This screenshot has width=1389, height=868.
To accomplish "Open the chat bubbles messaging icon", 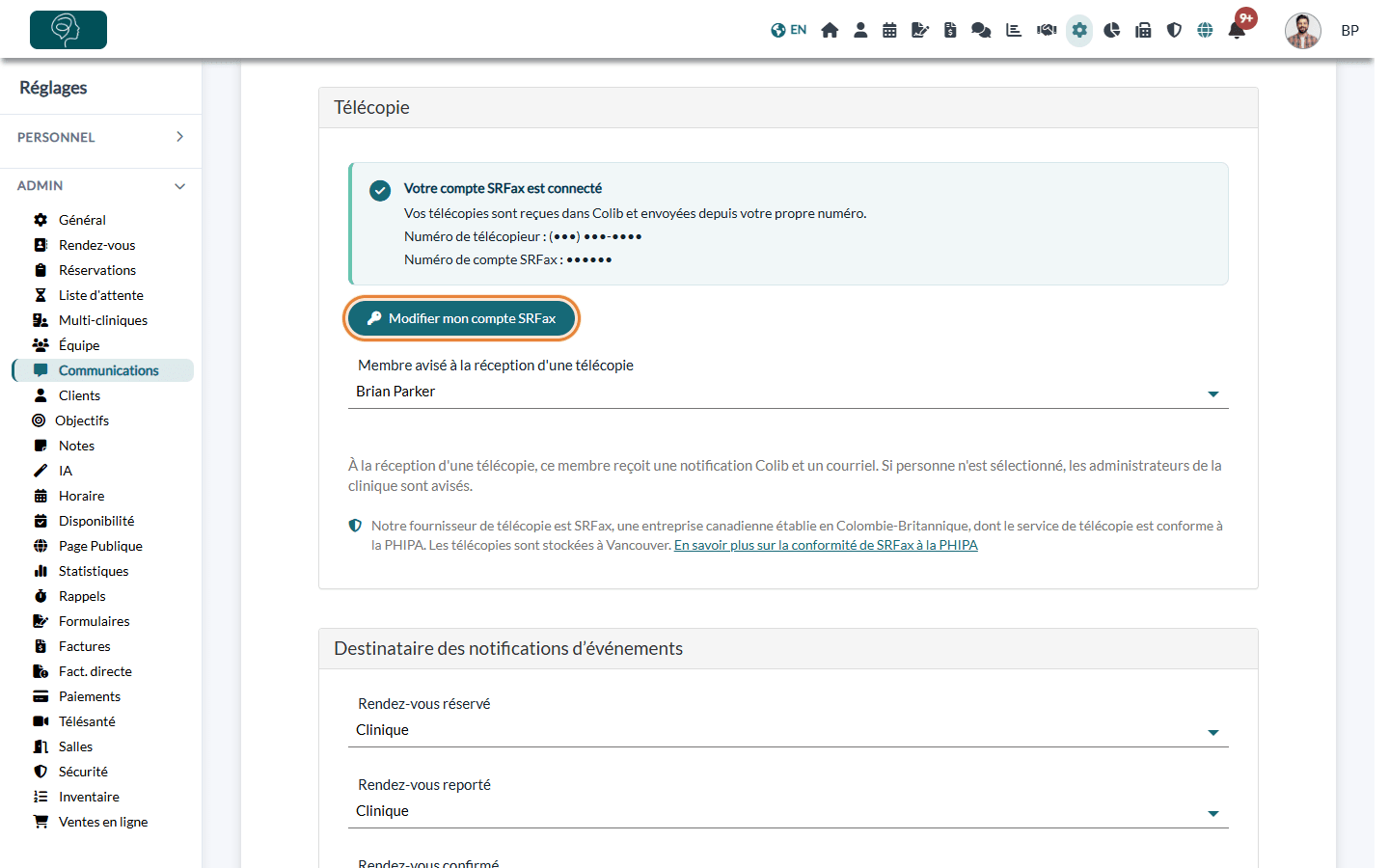I will pyautogui.click(x=981, y=30).
